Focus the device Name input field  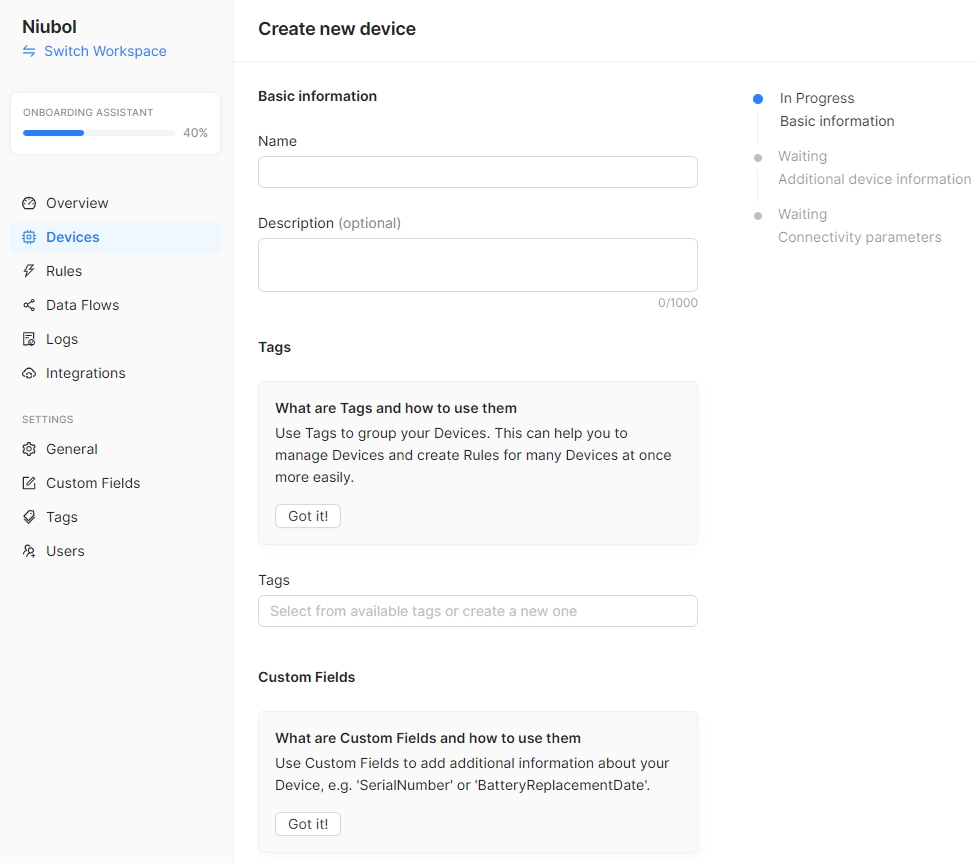[x=477, y=172]
